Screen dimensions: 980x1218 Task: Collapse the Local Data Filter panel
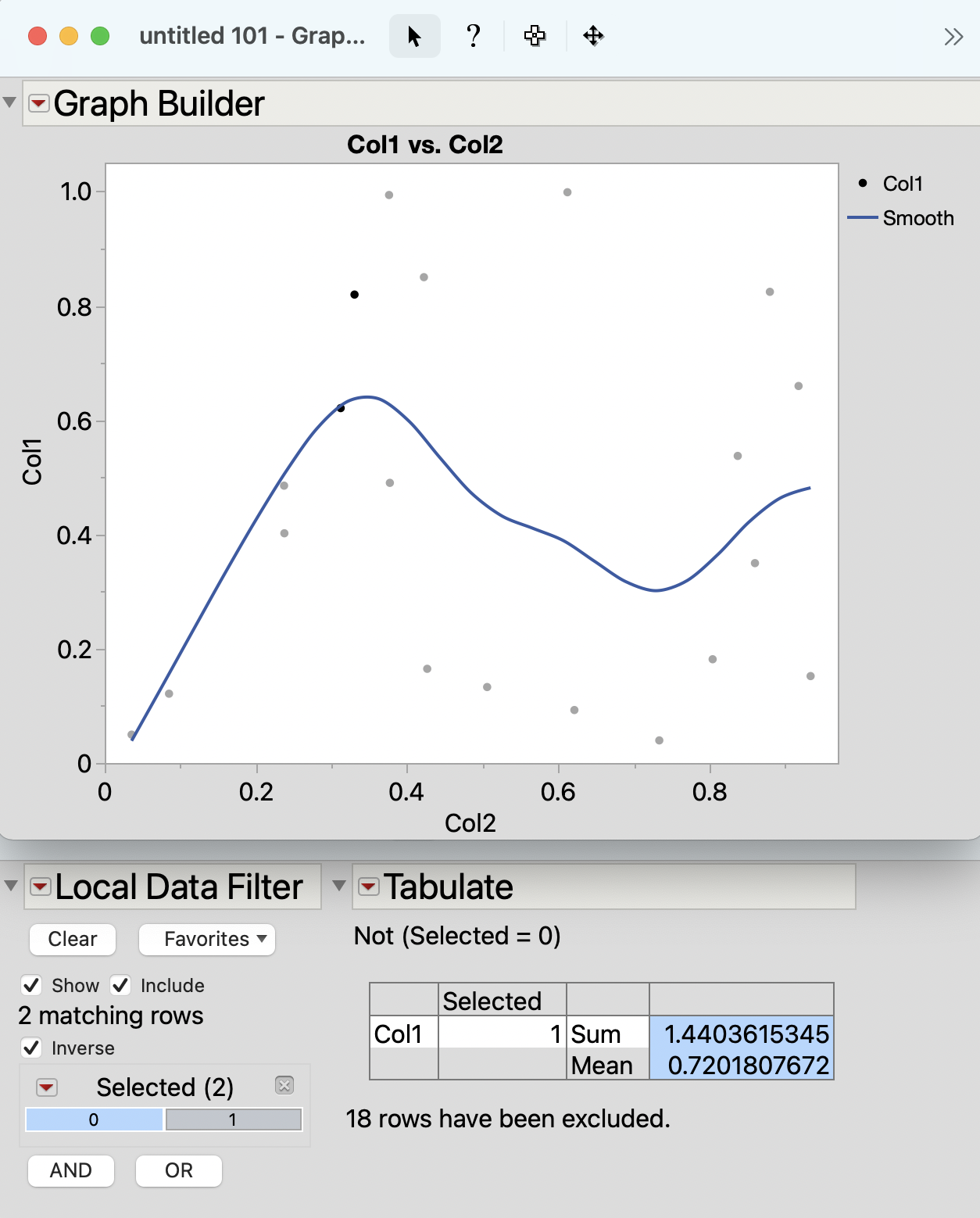(9, 886)
